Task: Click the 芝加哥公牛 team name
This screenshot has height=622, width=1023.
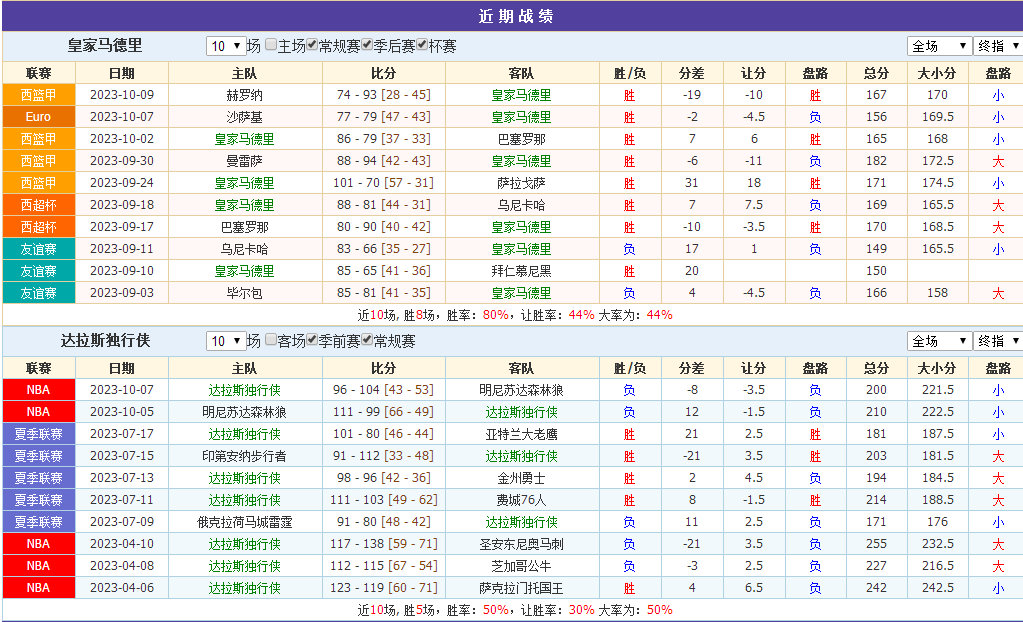Action: (521, 566)
